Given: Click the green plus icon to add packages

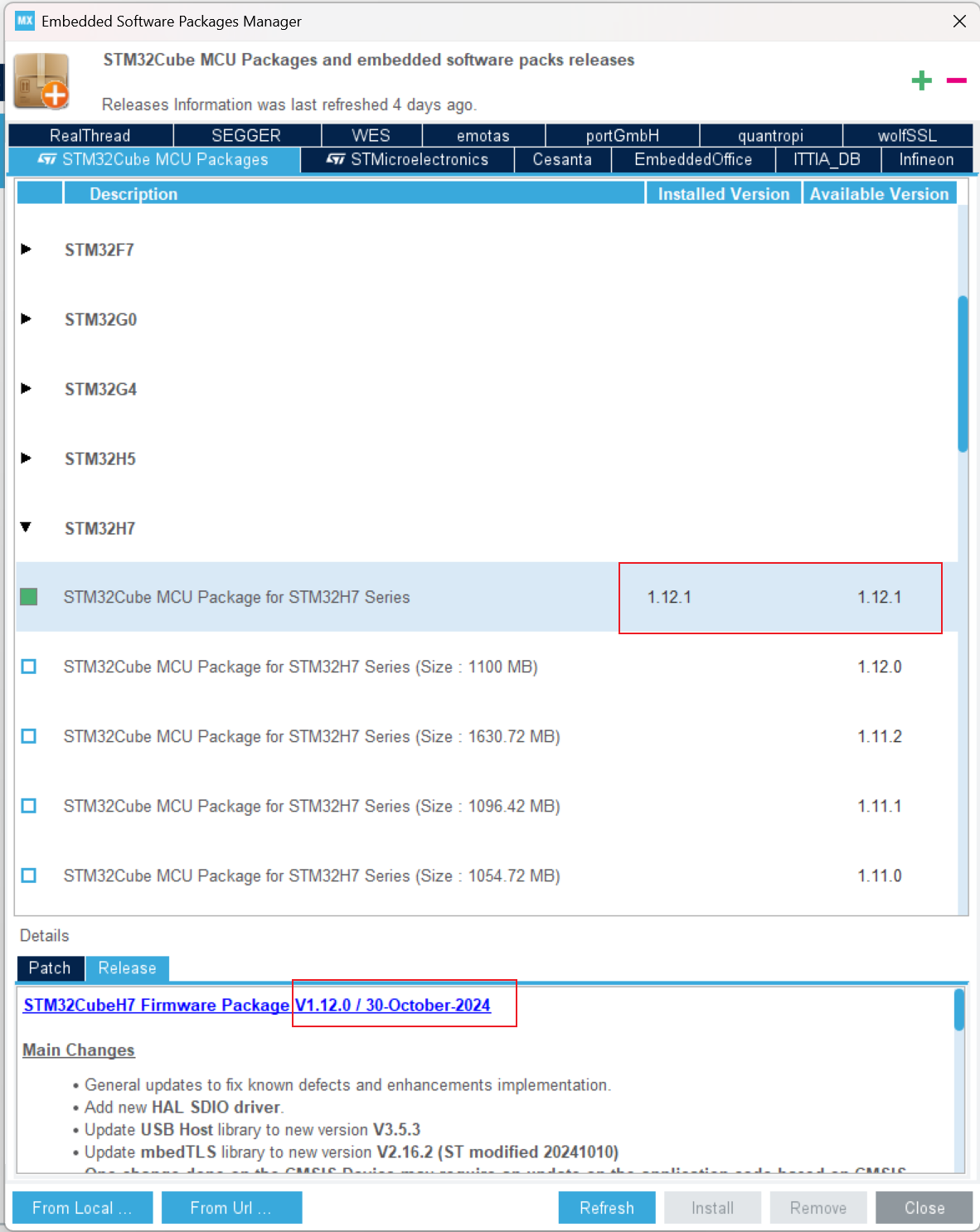Looking at the screenshot, I should coord(921,80).
